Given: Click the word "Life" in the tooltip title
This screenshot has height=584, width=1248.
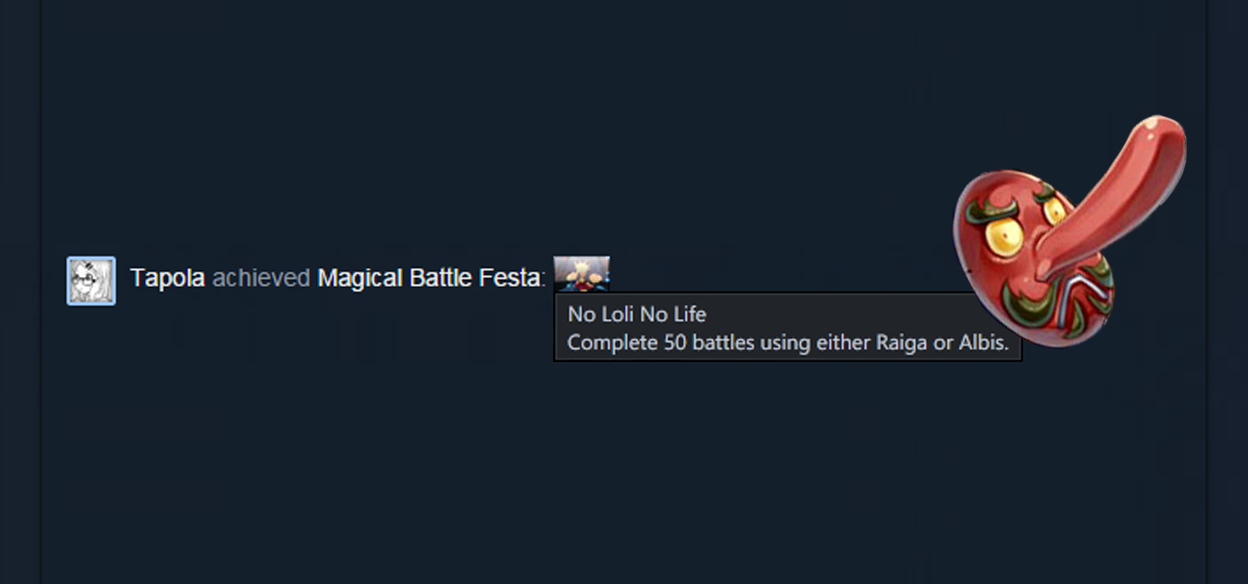Looking at the screenshot, I should click(688, 314).
